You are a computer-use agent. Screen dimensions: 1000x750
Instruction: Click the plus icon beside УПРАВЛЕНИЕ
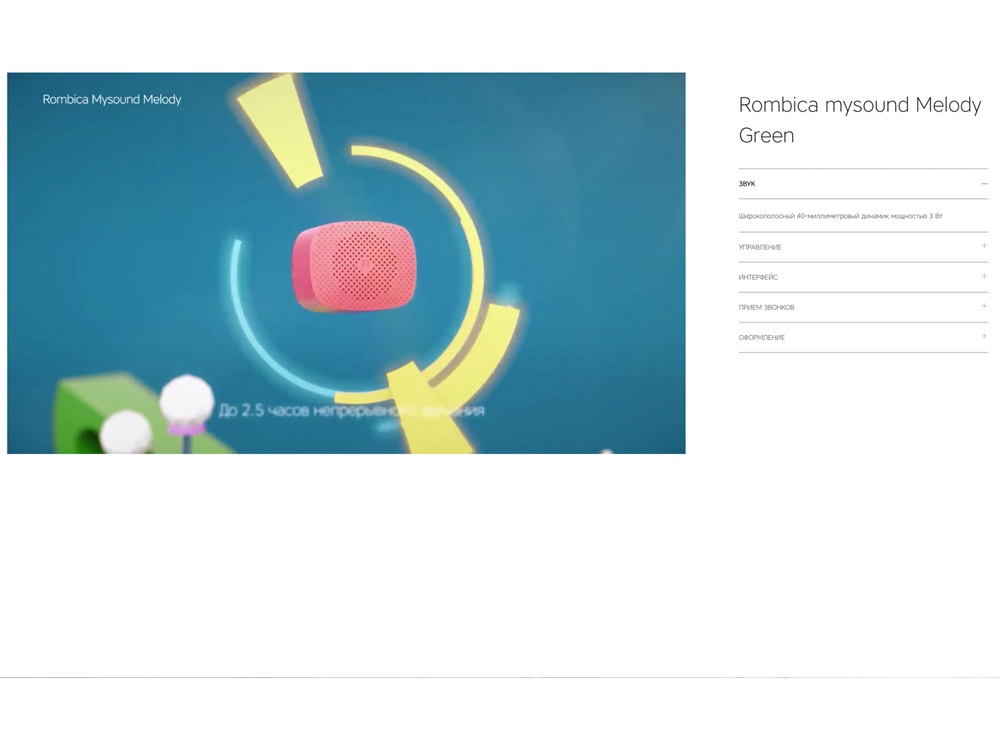tap(983, 246)
